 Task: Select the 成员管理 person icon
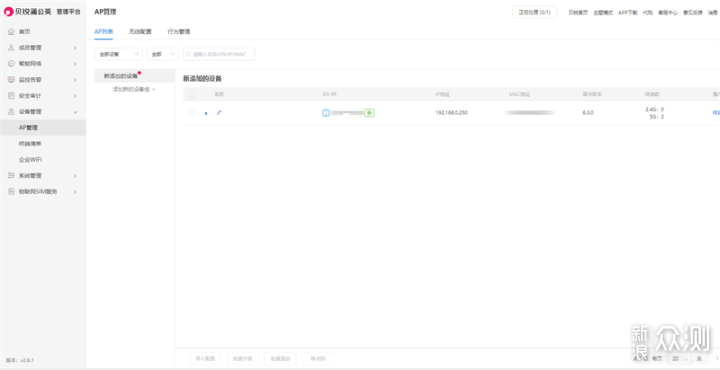click(x=11, y=48)
